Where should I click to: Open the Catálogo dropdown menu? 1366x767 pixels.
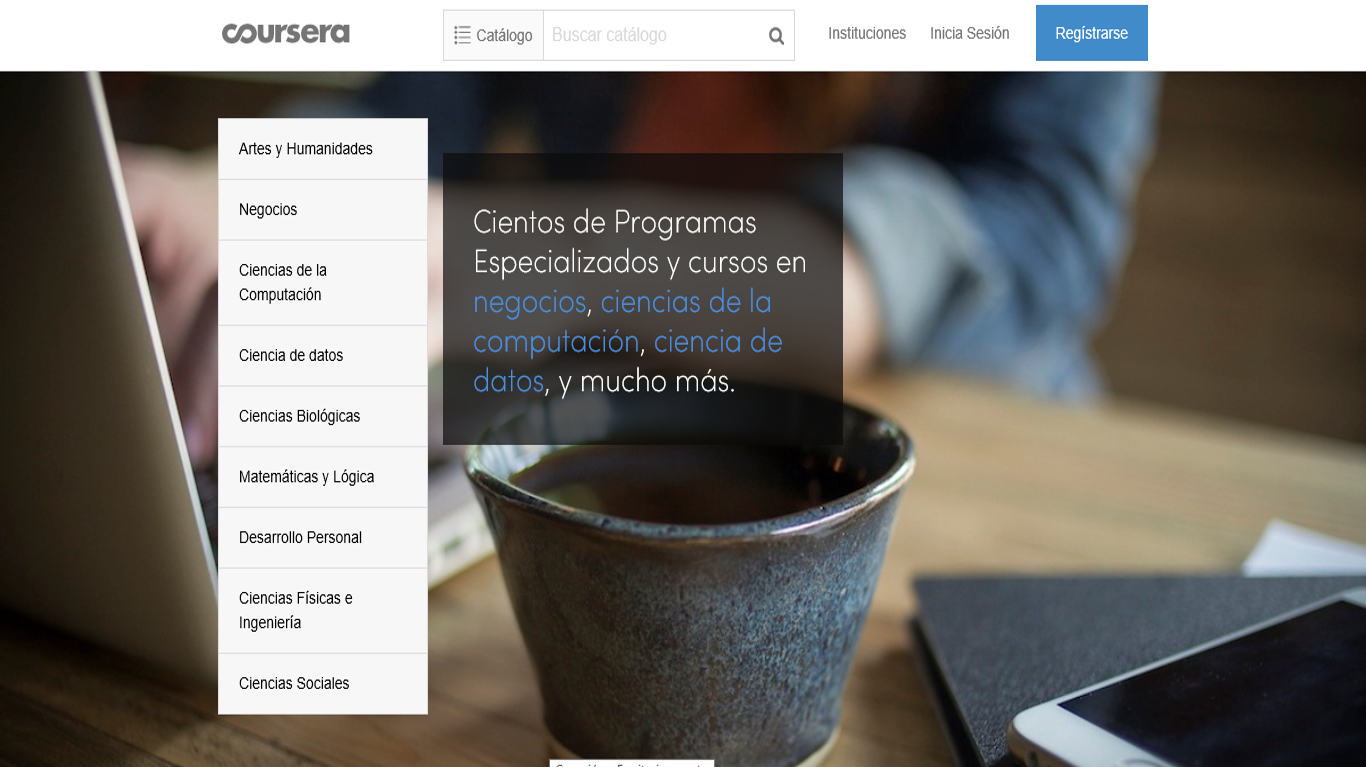point(493,36)
